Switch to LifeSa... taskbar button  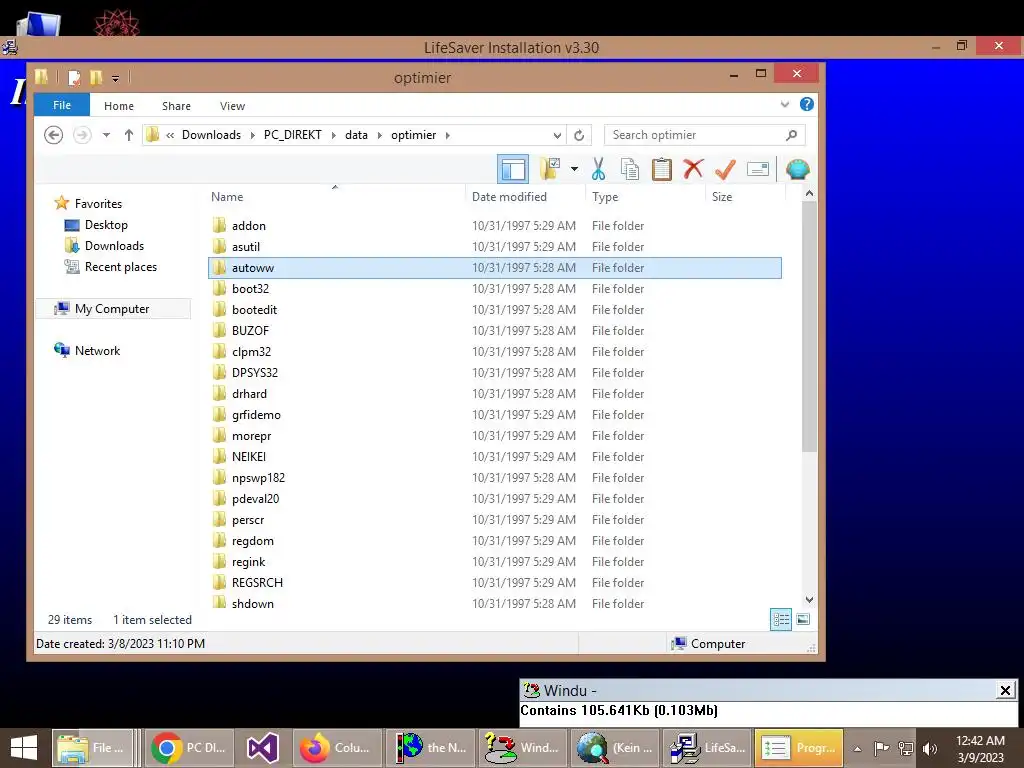708,748
